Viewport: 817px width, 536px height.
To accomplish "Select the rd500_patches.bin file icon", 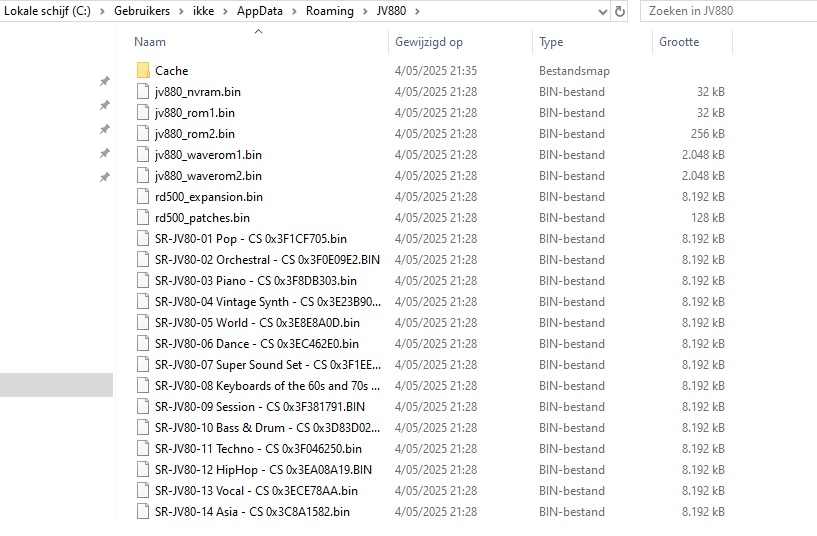I will tap(143, 217).
